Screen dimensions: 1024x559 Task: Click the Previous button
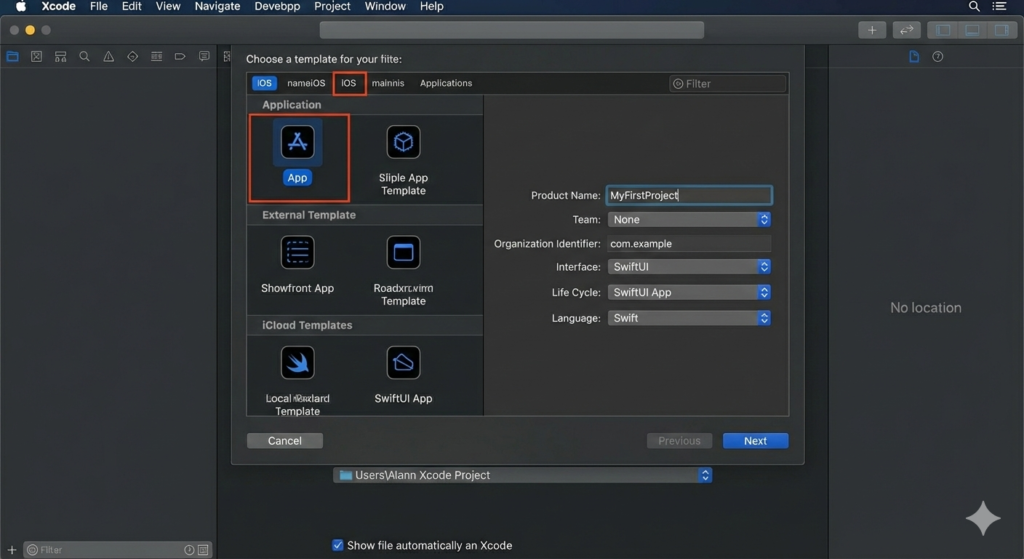click(679, 441)
